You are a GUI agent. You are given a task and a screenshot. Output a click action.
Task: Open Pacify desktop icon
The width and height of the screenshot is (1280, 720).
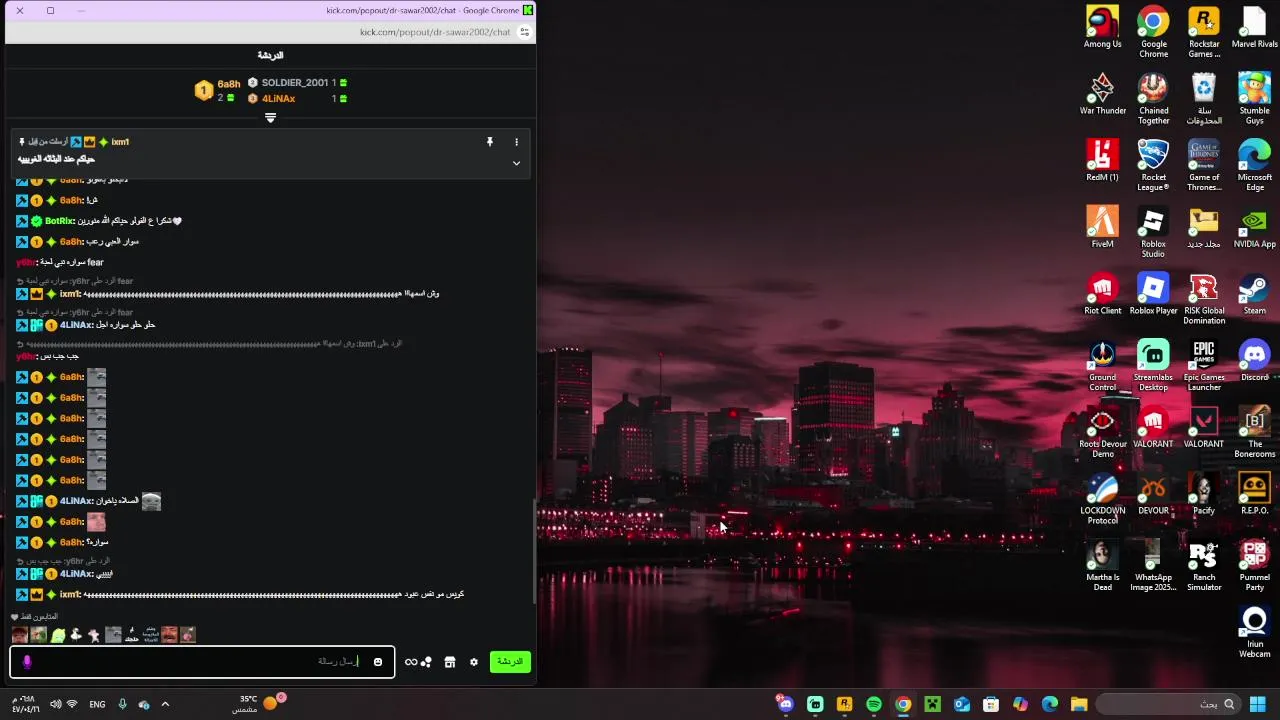pyautogui.click(x=1204, y=496)
